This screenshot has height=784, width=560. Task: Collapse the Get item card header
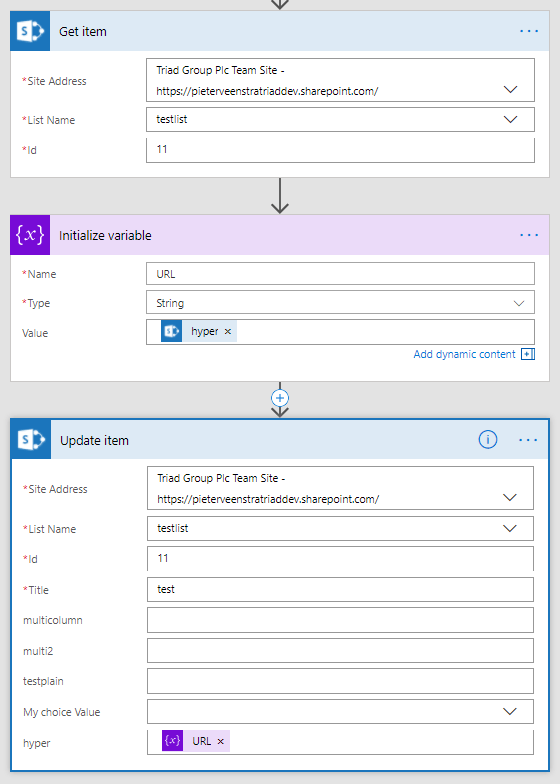coord(280,31)
